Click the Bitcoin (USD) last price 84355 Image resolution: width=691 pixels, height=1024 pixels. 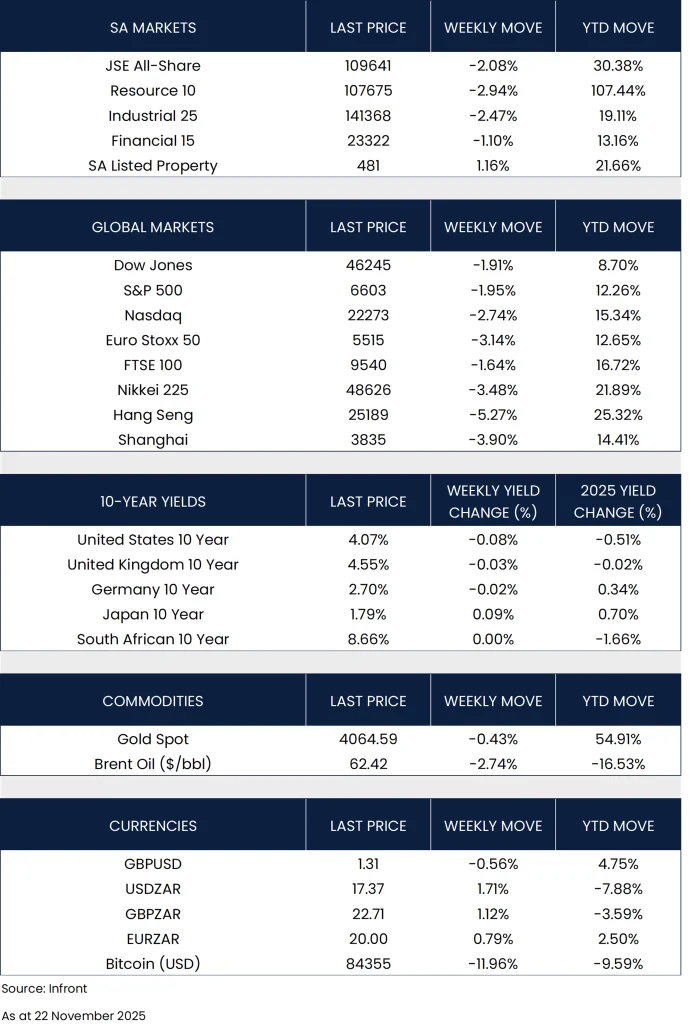(368, 964)
